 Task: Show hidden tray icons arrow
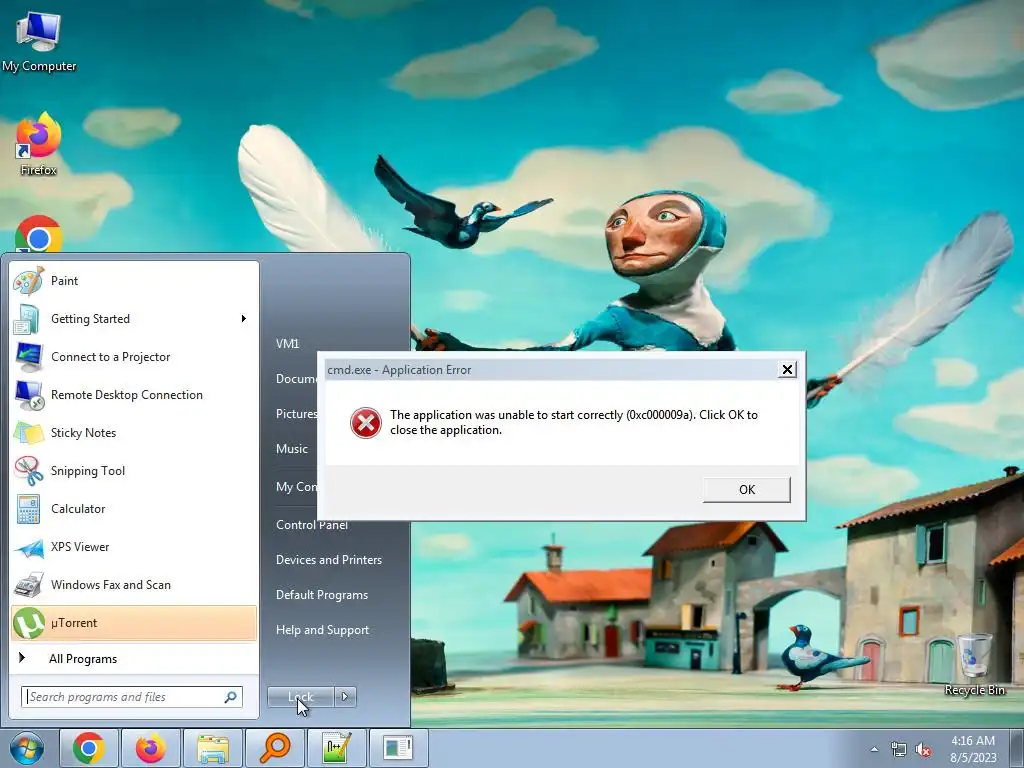tap(874, 750)
